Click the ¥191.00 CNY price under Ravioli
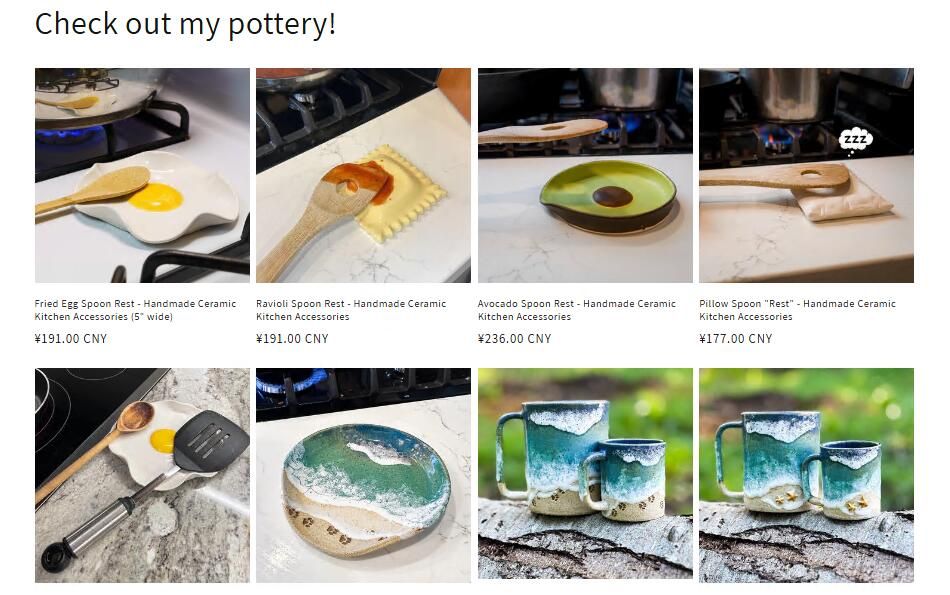This screenshot has width=950, height=595. [x=292, y=339]
